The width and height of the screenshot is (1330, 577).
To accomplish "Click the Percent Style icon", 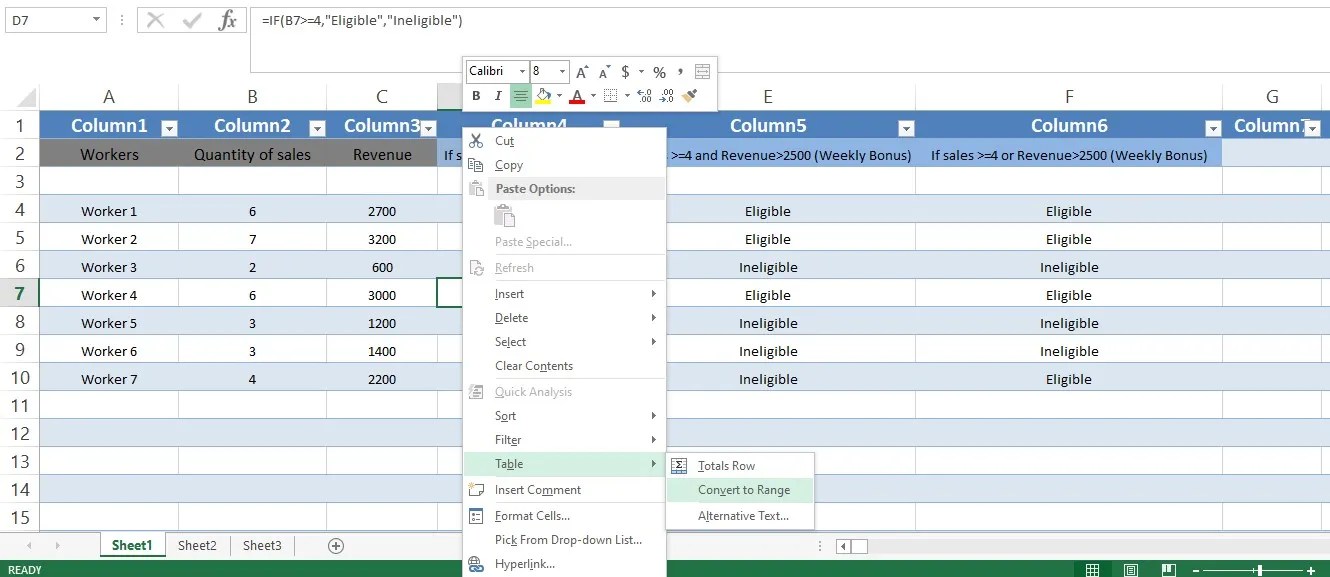I will (x=659, y=73).
